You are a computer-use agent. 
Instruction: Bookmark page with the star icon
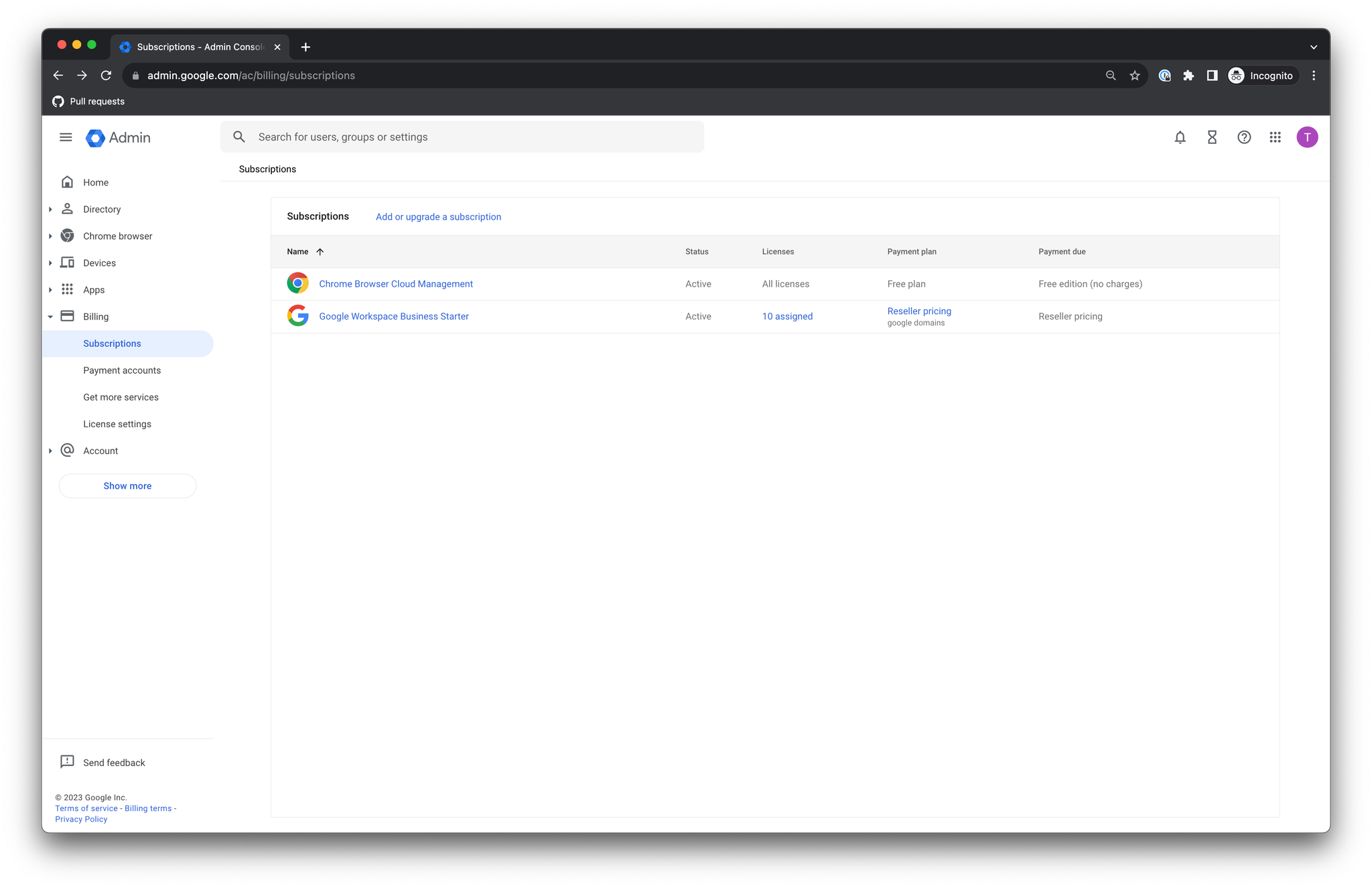[1134, 76]
